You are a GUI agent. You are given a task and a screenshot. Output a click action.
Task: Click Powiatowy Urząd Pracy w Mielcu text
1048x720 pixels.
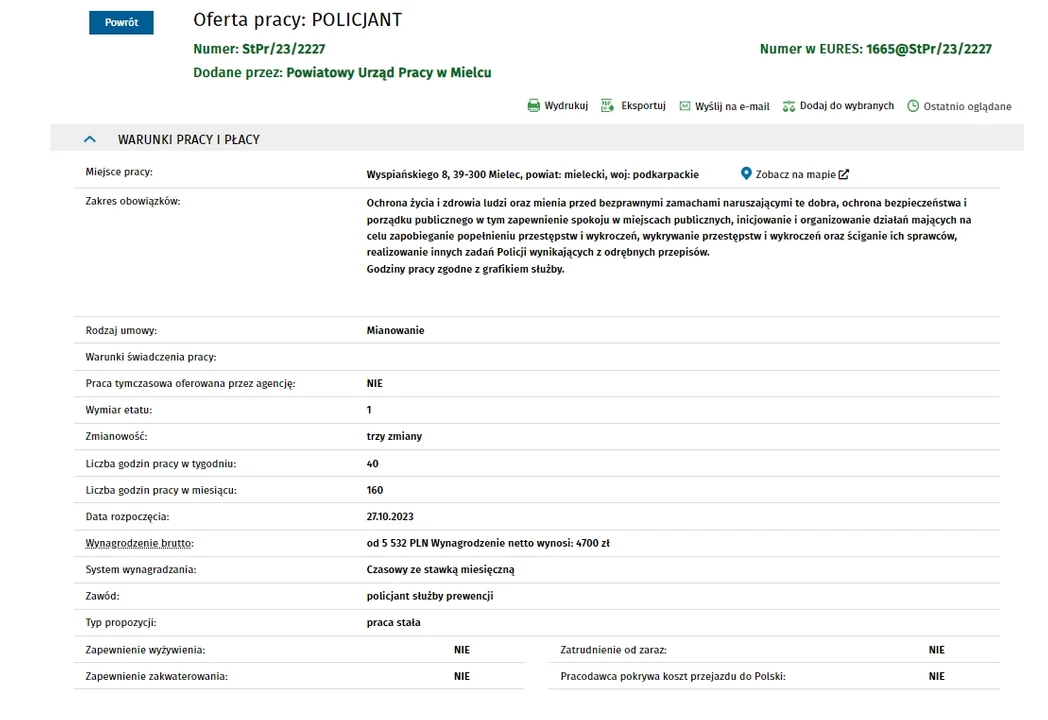pos(388,72)
